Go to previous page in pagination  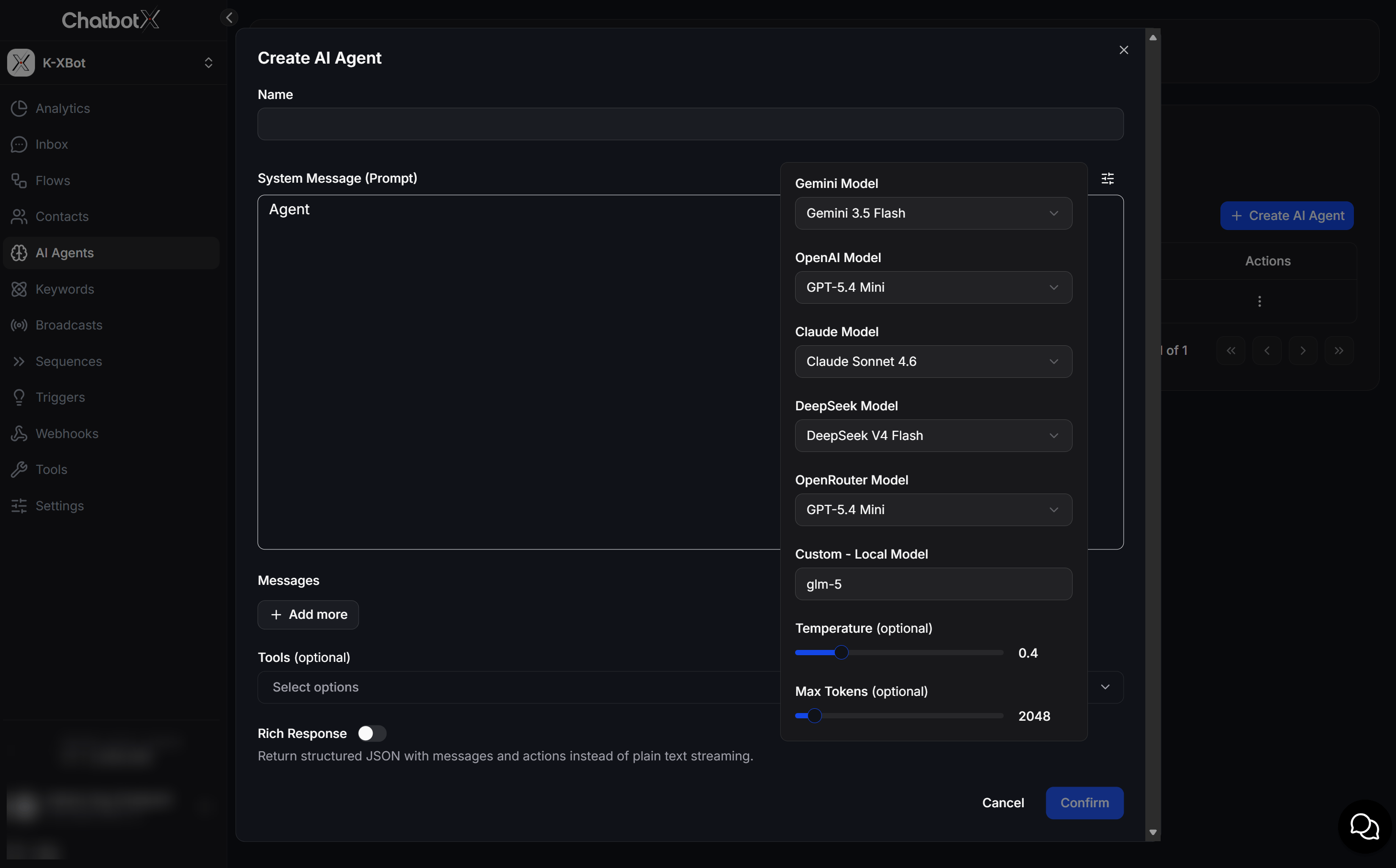tap(1267, 351)
